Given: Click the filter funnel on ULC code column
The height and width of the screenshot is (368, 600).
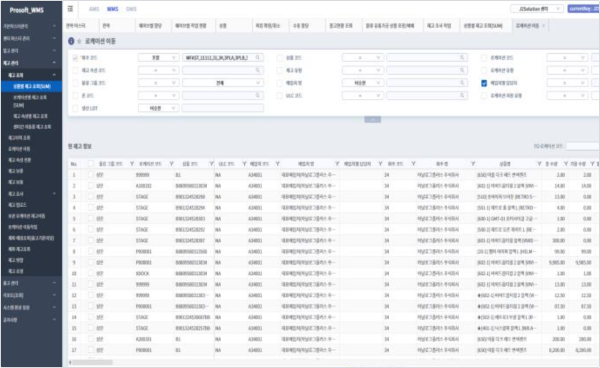Looking at the screenshot, I should click(244, 164).
